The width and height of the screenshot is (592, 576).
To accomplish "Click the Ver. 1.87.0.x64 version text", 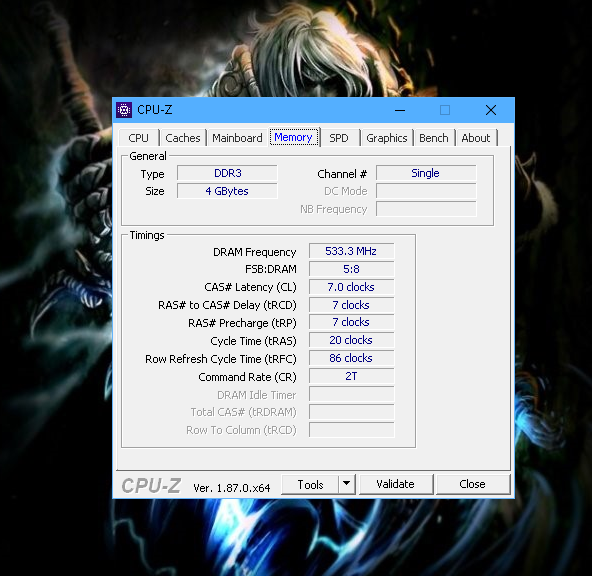I will [x=232, y=488].
